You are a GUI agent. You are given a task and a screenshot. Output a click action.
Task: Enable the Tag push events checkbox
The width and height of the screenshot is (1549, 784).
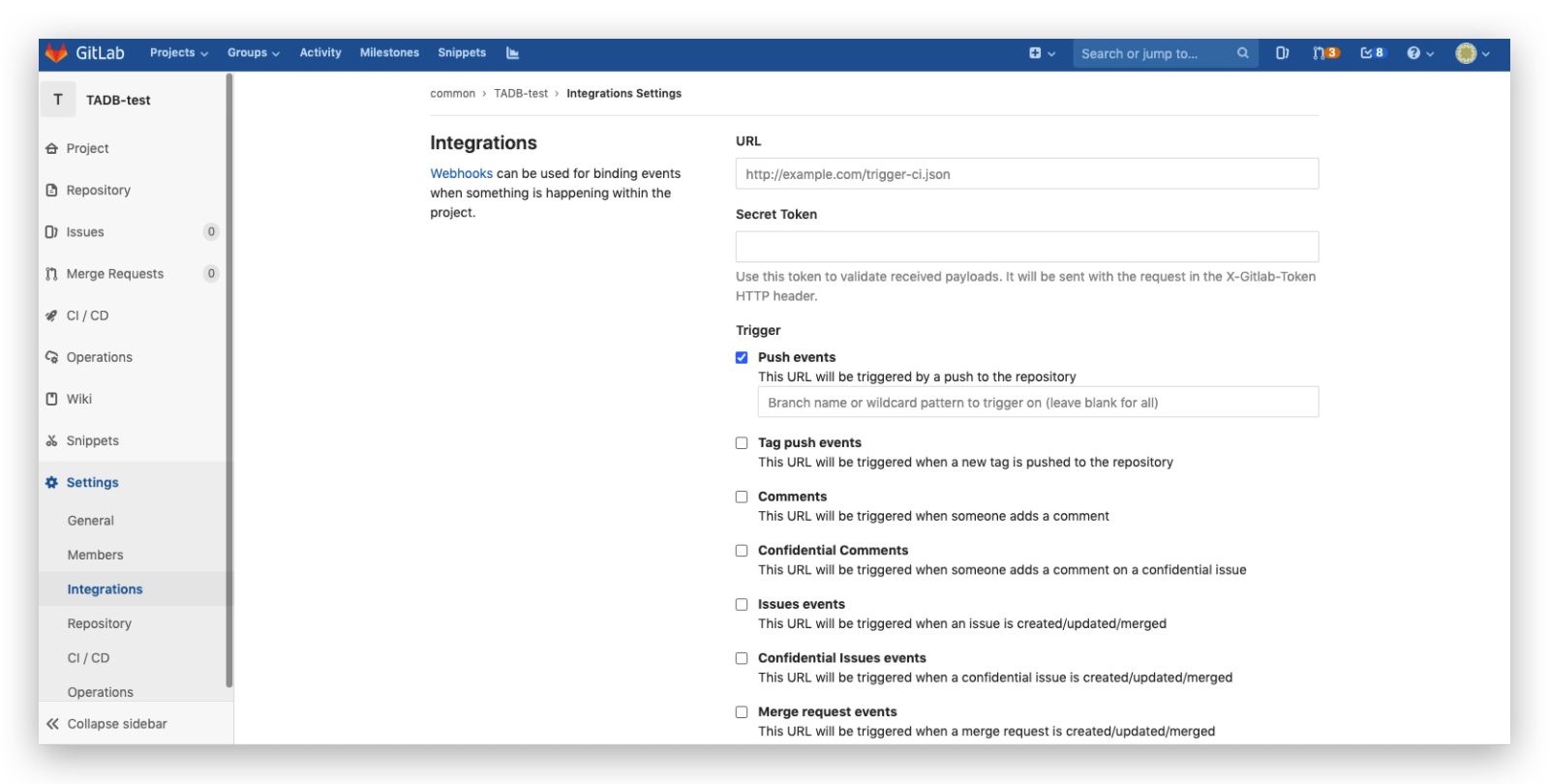pyautogui.click(x=742, y=442)
